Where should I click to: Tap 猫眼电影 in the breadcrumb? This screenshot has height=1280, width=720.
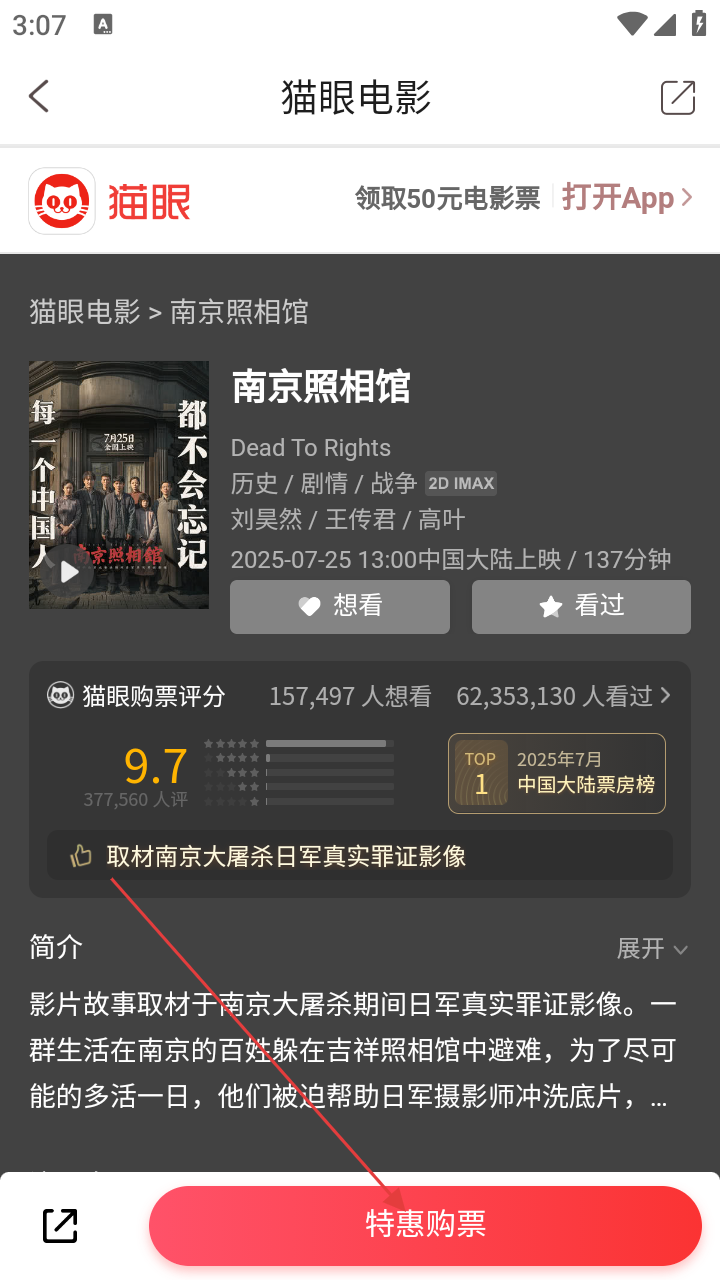[x=85, y=312]
